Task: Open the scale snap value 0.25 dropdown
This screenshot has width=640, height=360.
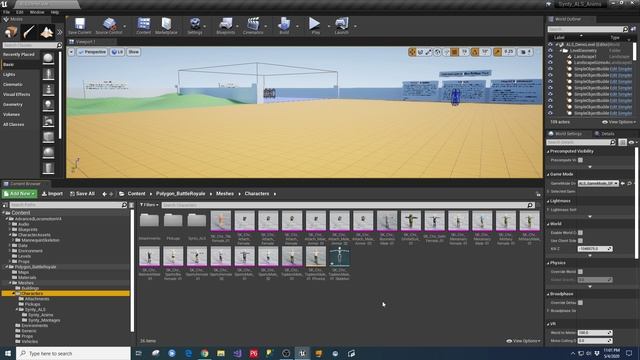Action: click(509, 52)
